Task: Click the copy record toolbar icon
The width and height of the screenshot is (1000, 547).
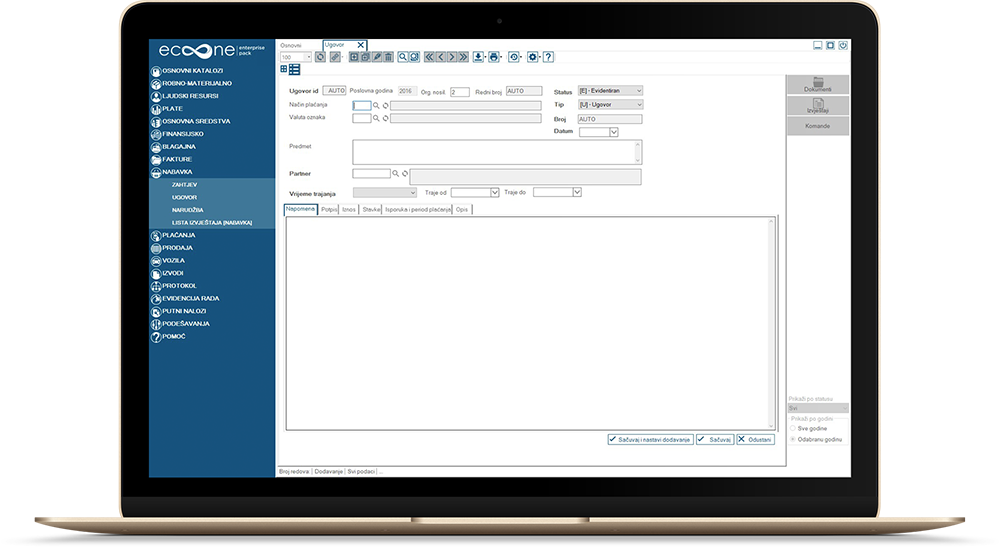Action: 365,57
